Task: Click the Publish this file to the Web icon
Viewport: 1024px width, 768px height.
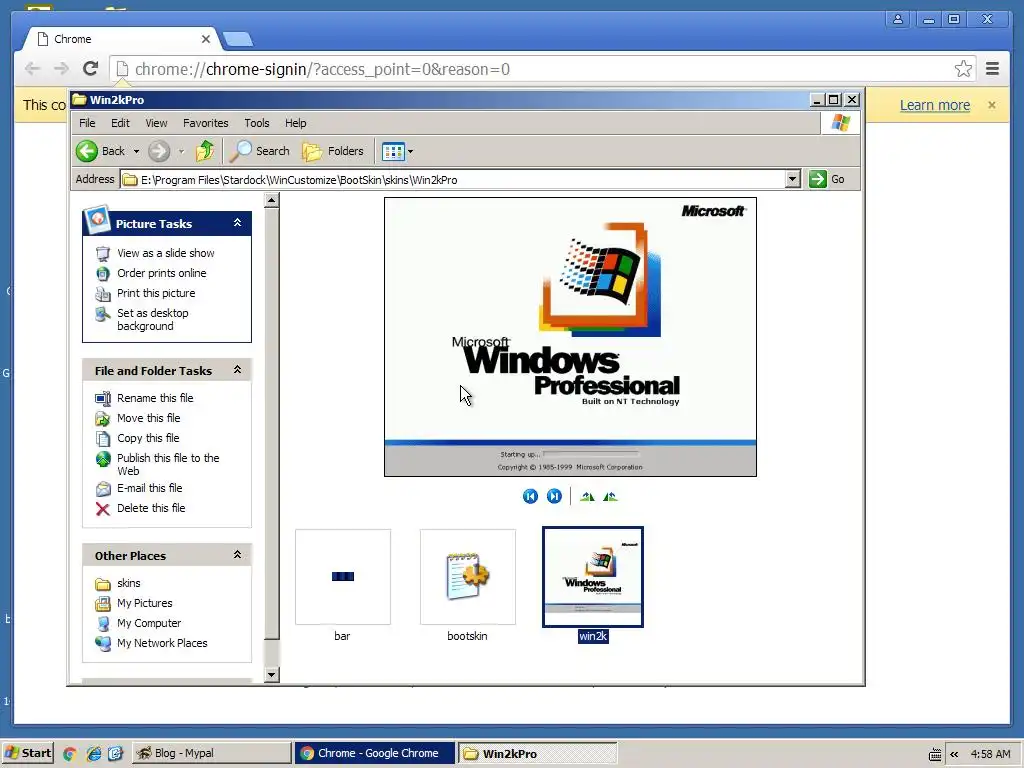Action: [x=103, y=459]
